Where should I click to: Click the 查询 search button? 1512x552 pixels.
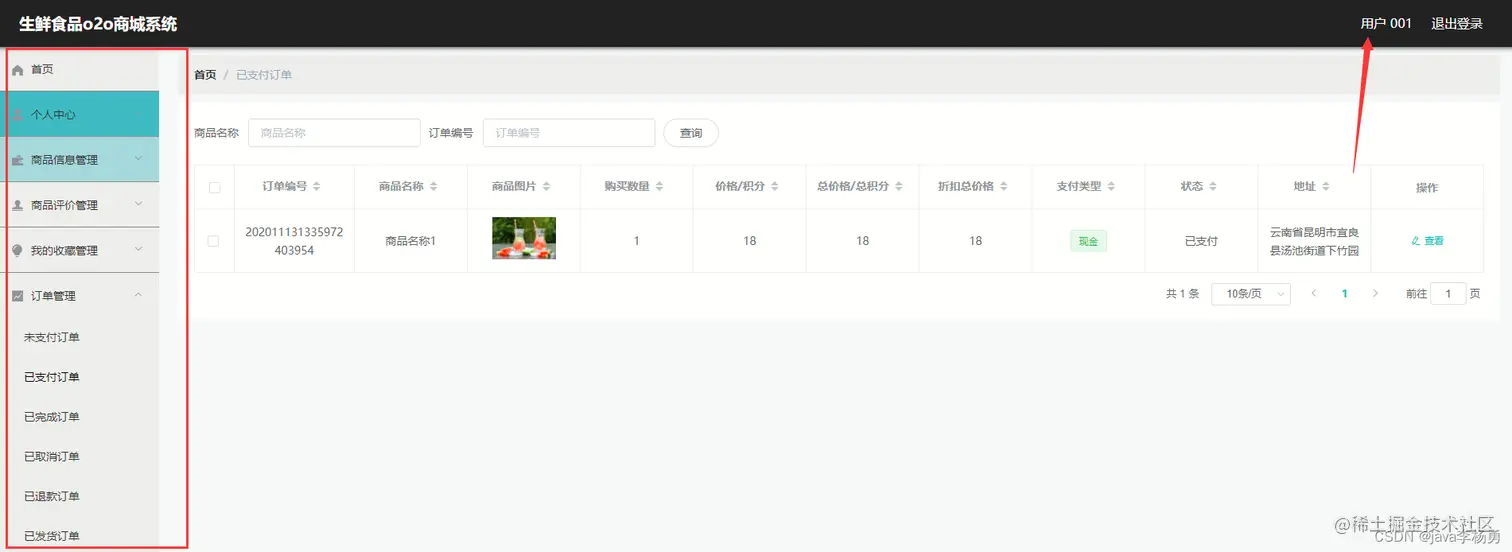coord(691,133)
